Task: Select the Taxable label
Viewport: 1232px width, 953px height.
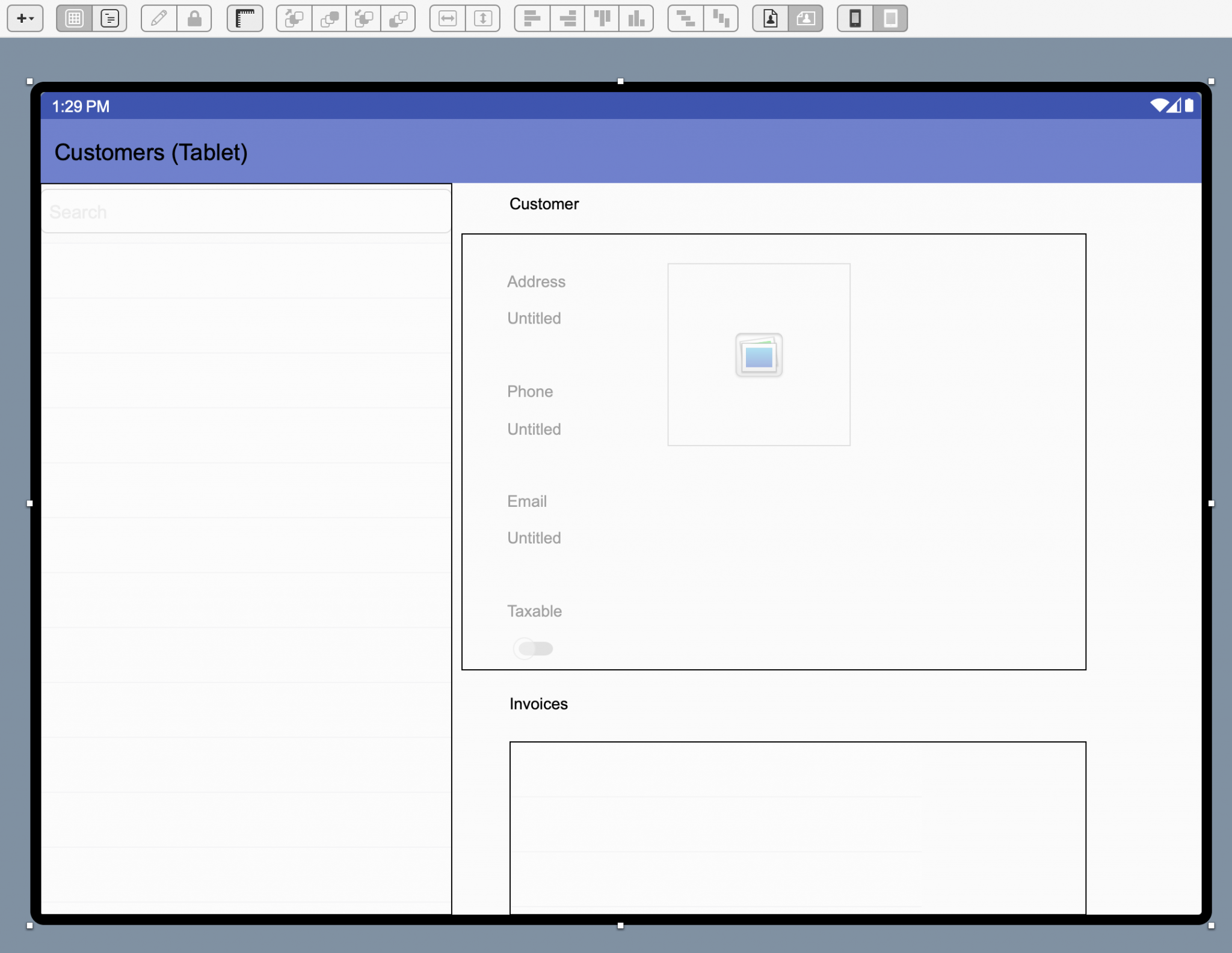Action: (x=534, y=611)
